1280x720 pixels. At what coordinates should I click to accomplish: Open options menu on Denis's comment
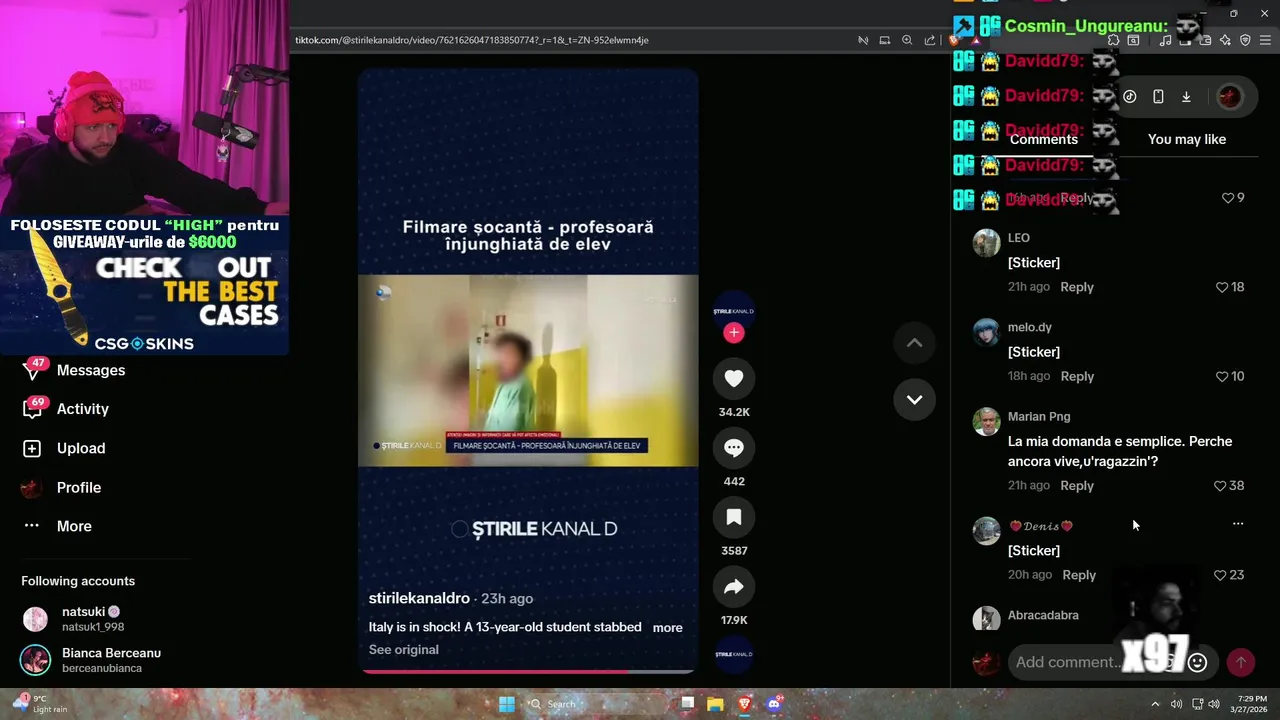[1238, 524]
